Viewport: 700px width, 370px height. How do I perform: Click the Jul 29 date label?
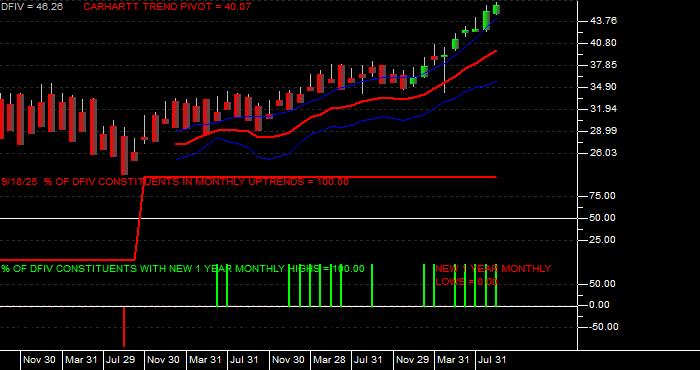coord(121,360)
